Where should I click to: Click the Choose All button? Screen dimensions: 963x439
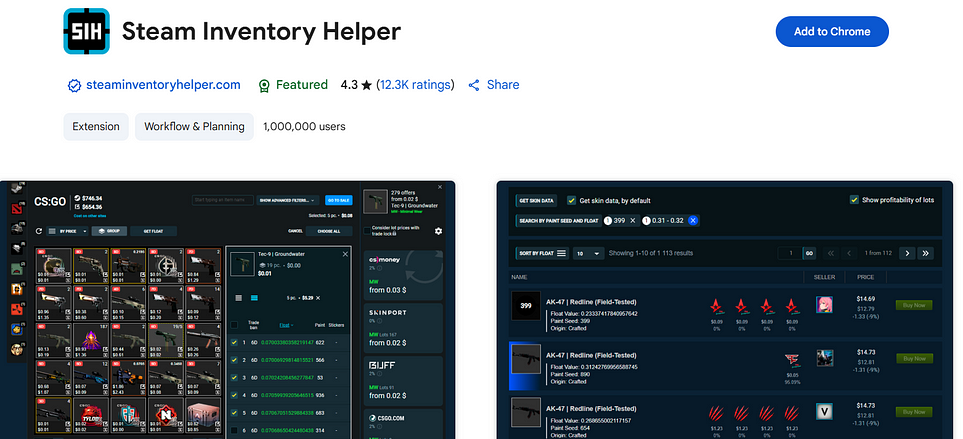(329, 231)
